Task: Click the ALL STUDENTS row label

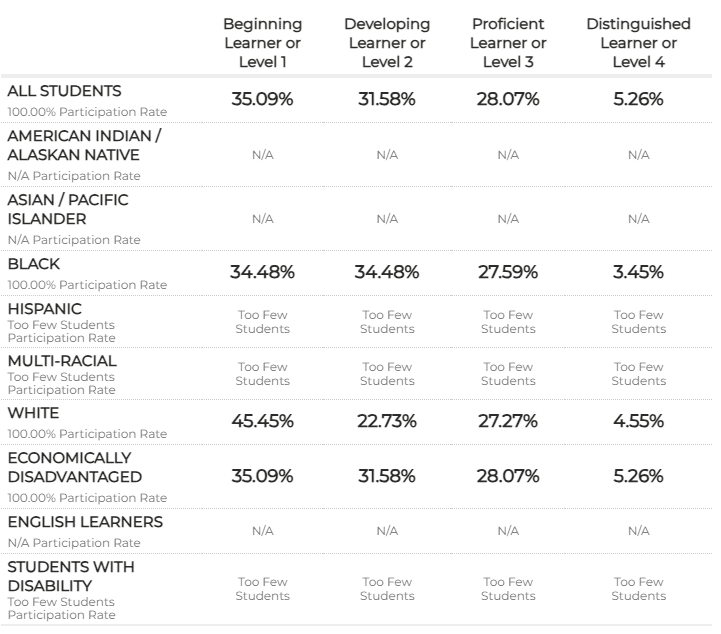Action: click(x=64, y=91)
